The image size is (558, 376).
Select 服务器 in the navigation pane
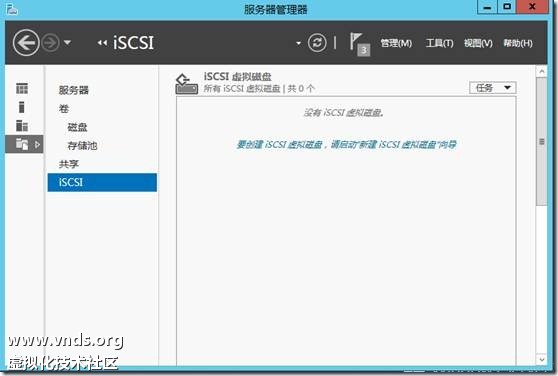coord(74,90)
